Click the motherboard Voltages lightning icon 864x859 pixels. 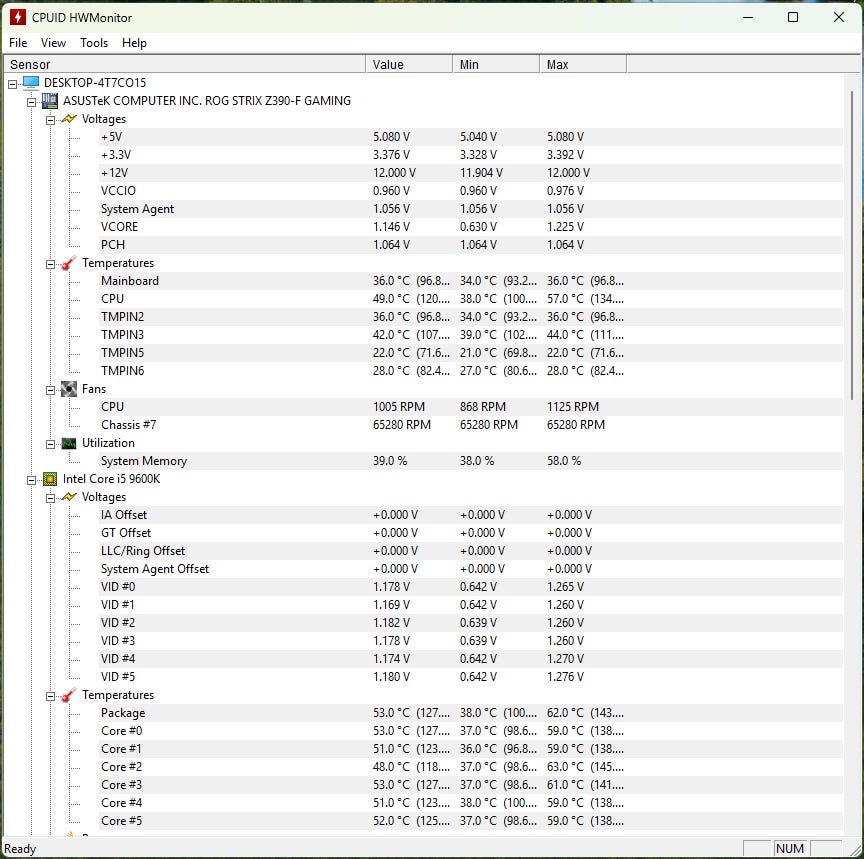click(69, 119)
